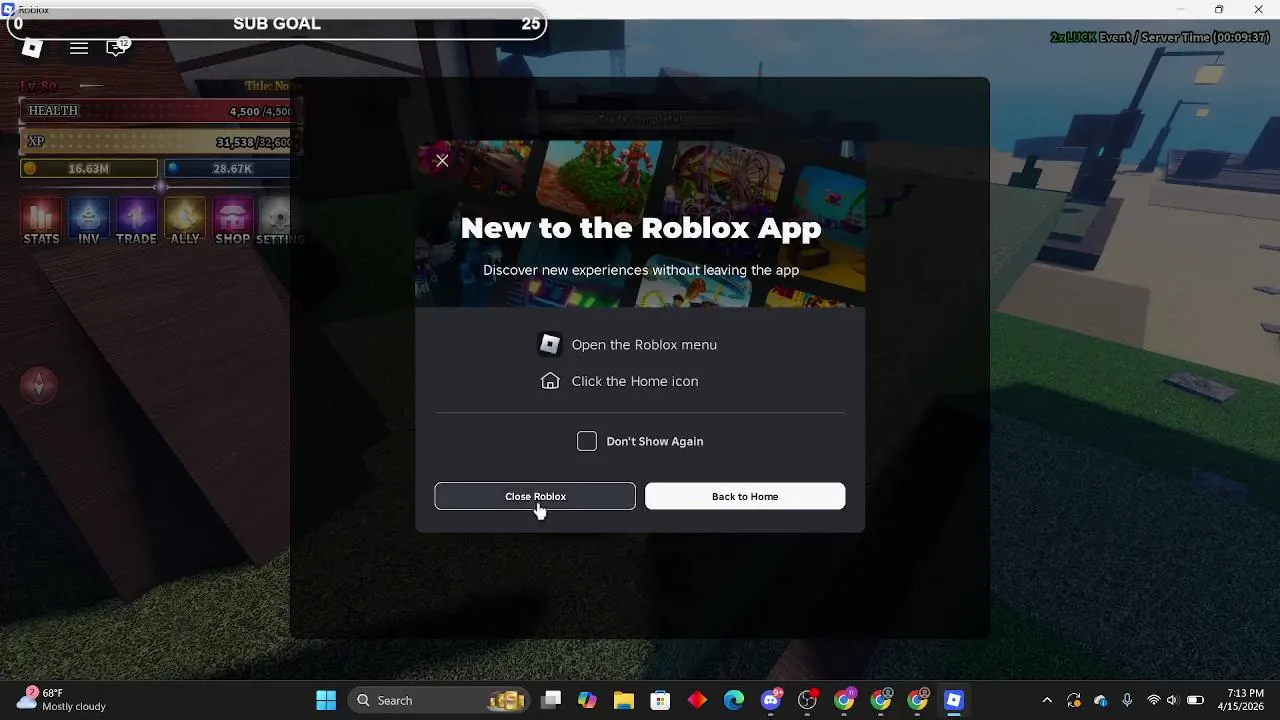Click the 'Open the Roblox menu' text
1280x720 pixels.
pos(644,344)
